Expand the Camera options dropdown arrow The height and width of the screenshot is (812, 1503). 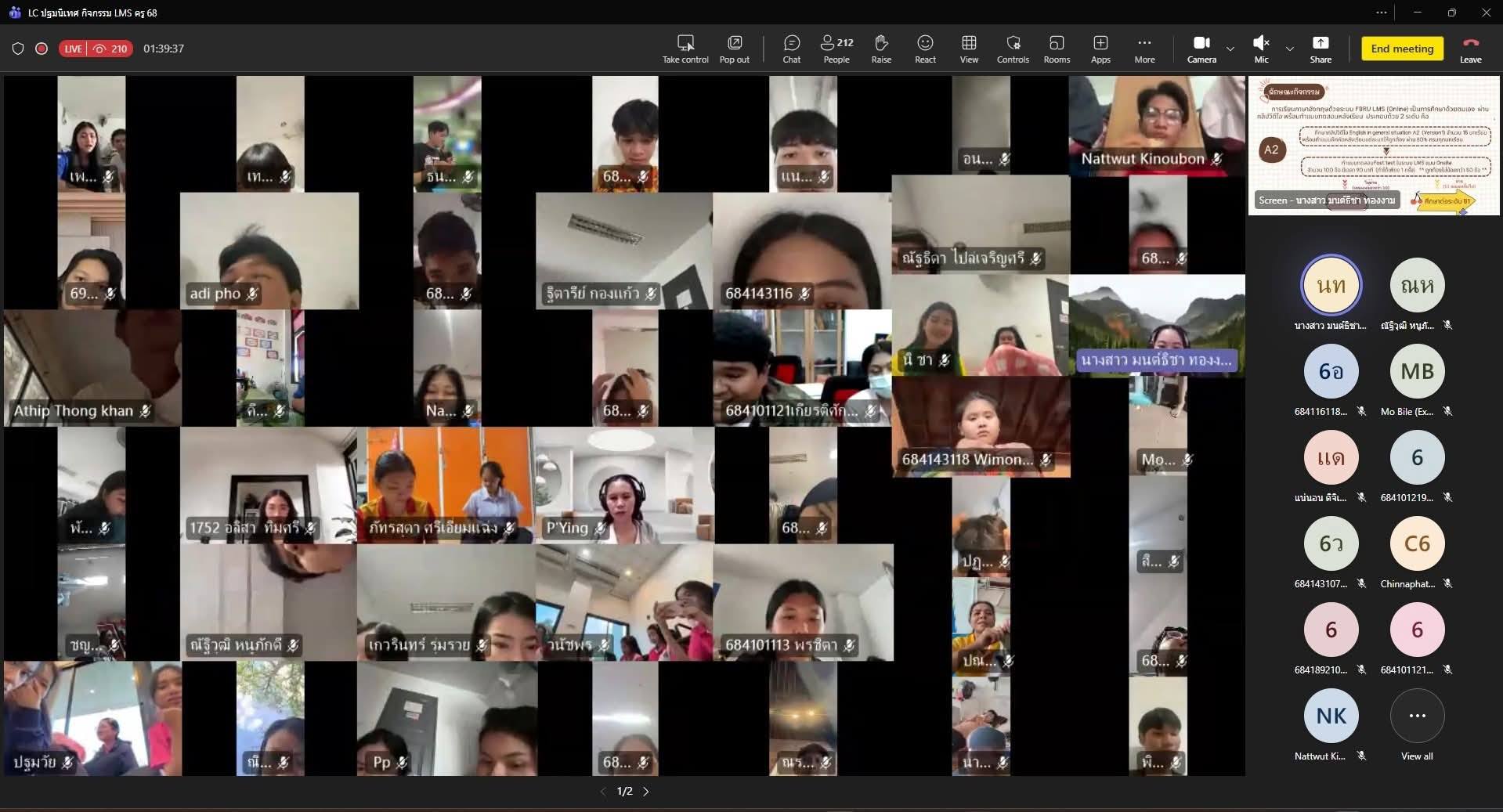(1230, 49)
